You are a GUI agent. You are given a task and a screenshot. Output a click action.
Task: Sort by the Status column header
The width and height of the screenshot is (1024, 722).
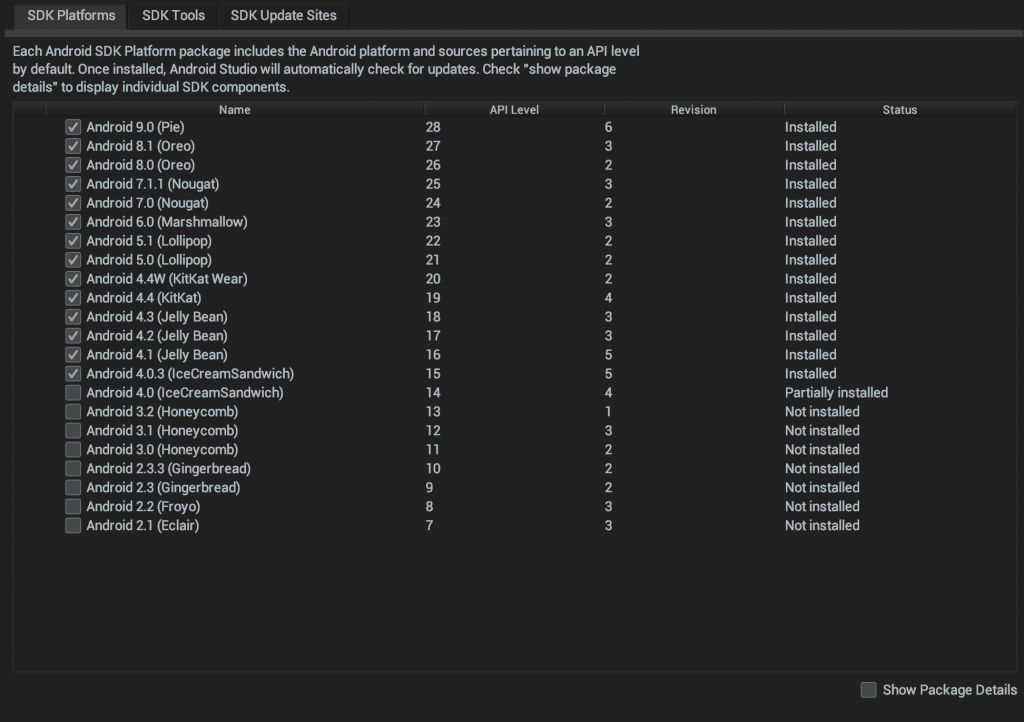[900, 110]
